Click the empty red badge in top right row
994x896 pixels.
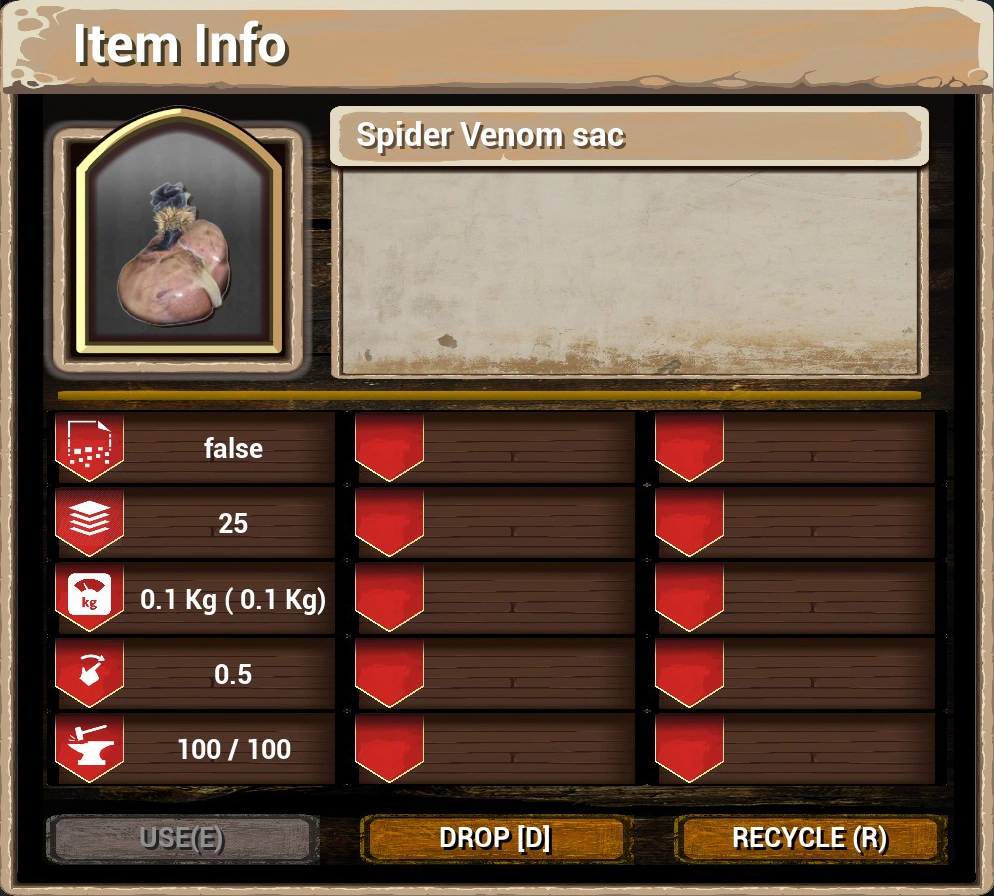(x=689, y=446)
